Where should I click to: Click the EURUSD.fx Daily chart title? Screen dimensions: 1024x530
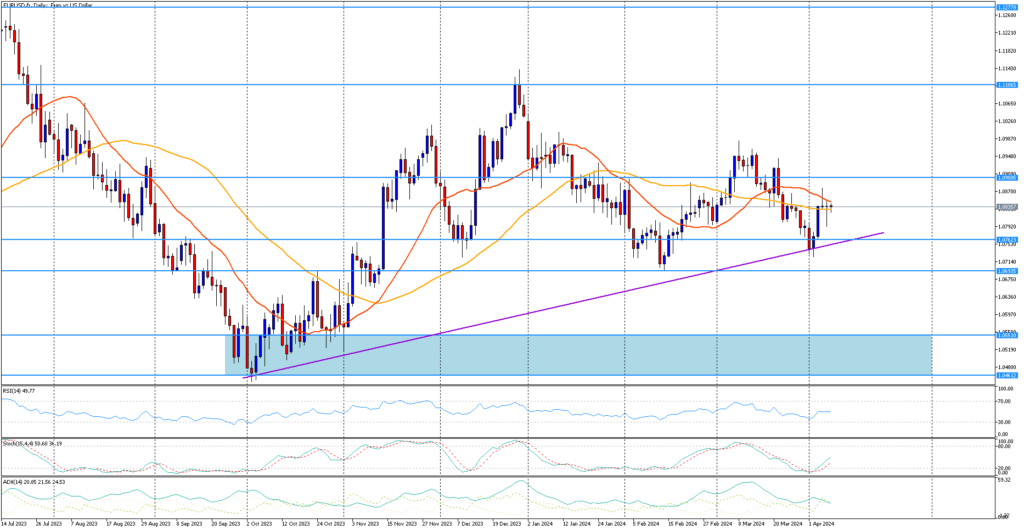[50, 5]
